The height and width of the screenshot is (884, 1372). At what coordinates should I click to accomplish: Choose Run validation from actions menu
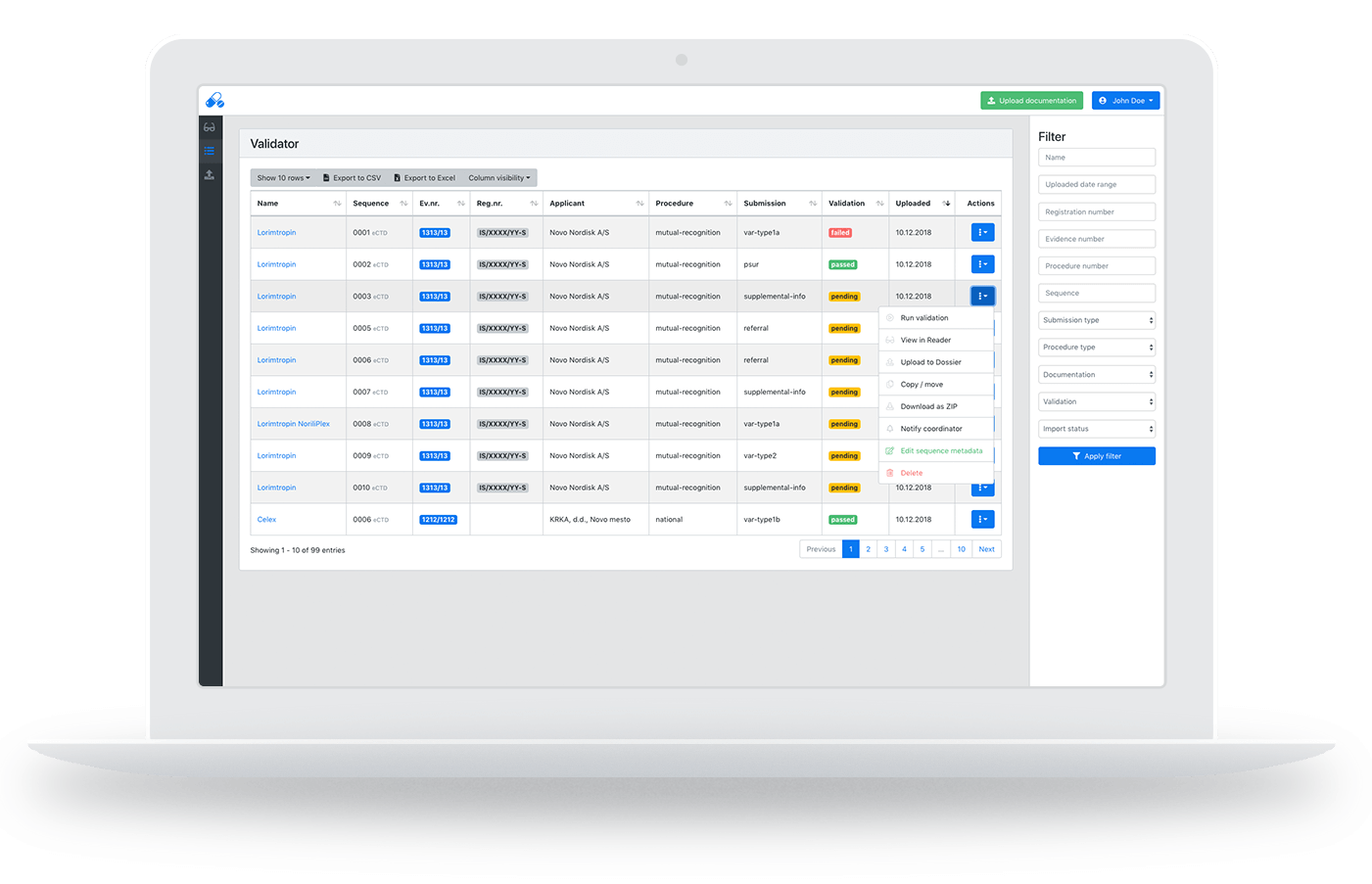(924, 318)
